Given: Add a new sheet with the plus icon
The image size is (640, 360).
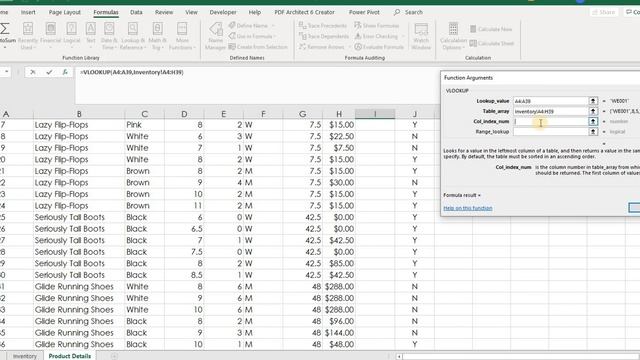Looking at the screenshot, I should tap(114, 356).
